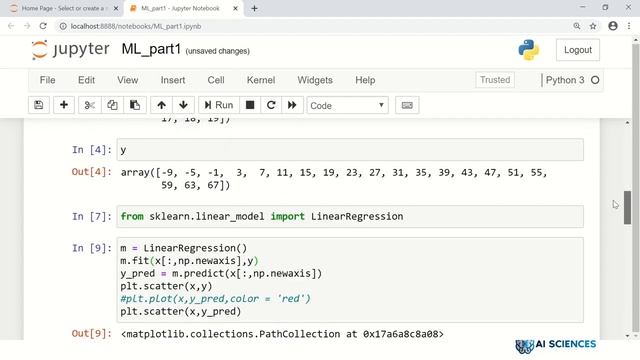Open the browser three-dot menu
This screenshot has height=360, width=640.
tap(629, 26)
